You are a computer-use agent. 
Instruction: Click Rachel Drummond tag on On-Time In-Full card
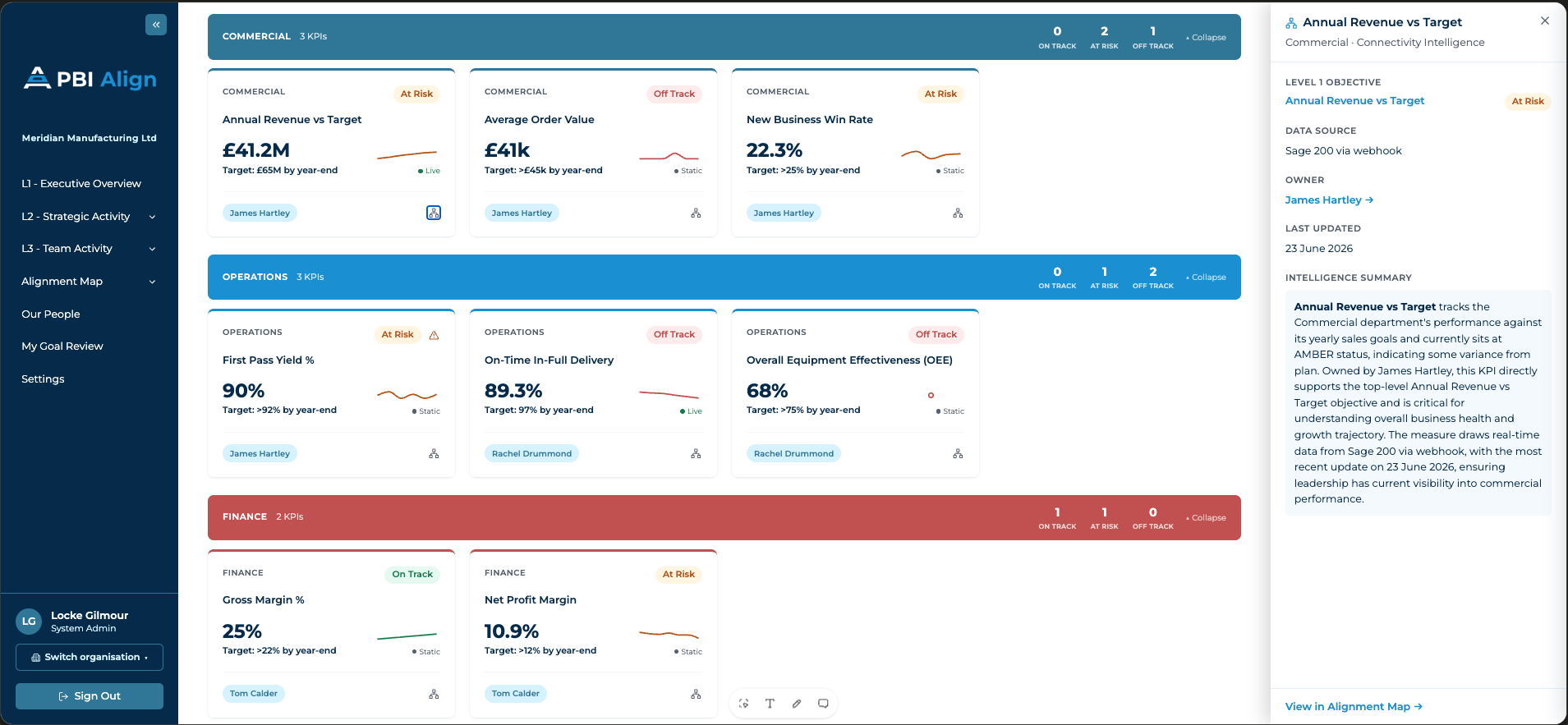coord(531,454)
